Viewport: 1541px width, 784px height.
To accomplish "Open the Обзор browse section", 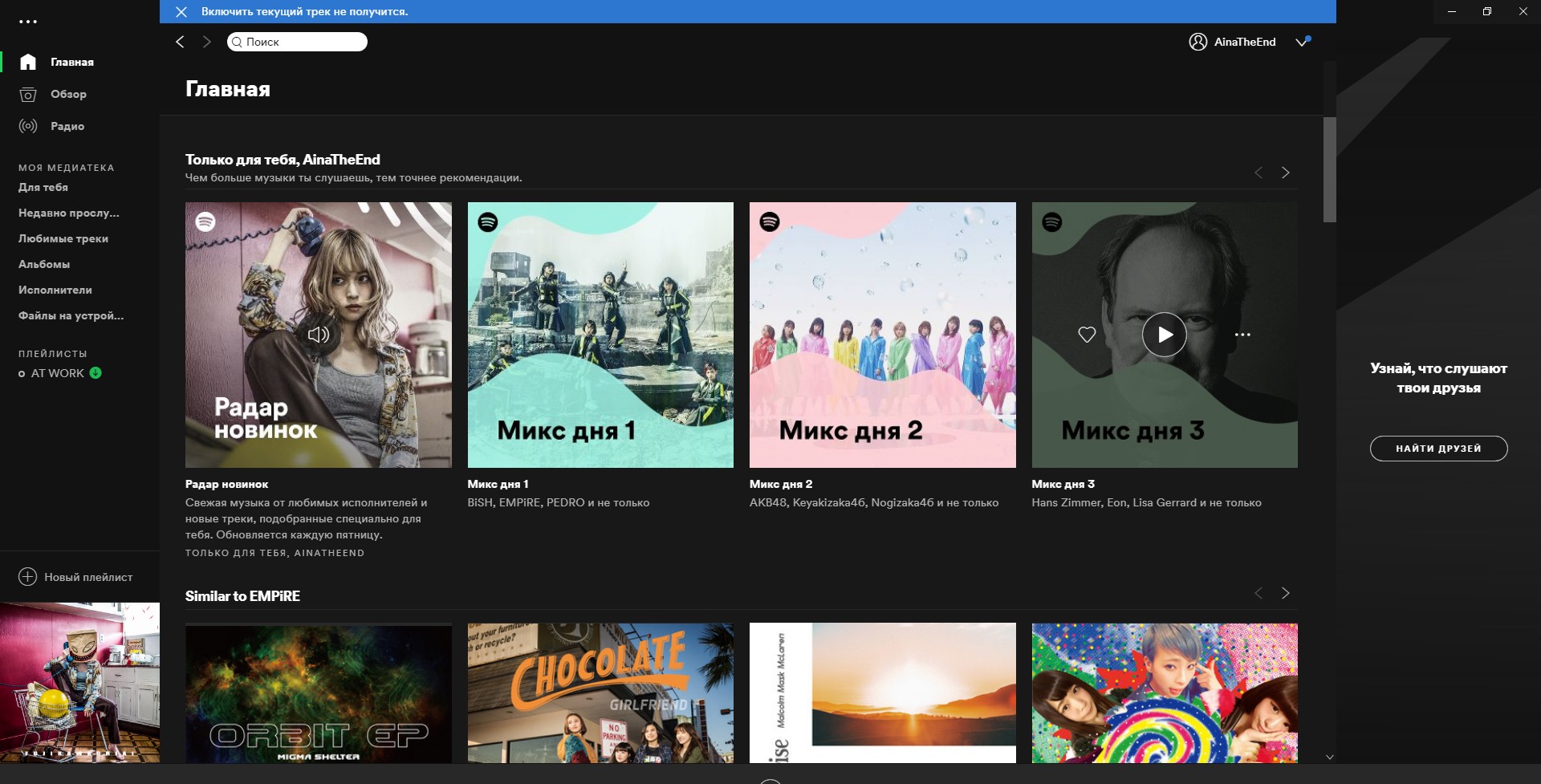I will pyautogui.click(x=68, y=94).
